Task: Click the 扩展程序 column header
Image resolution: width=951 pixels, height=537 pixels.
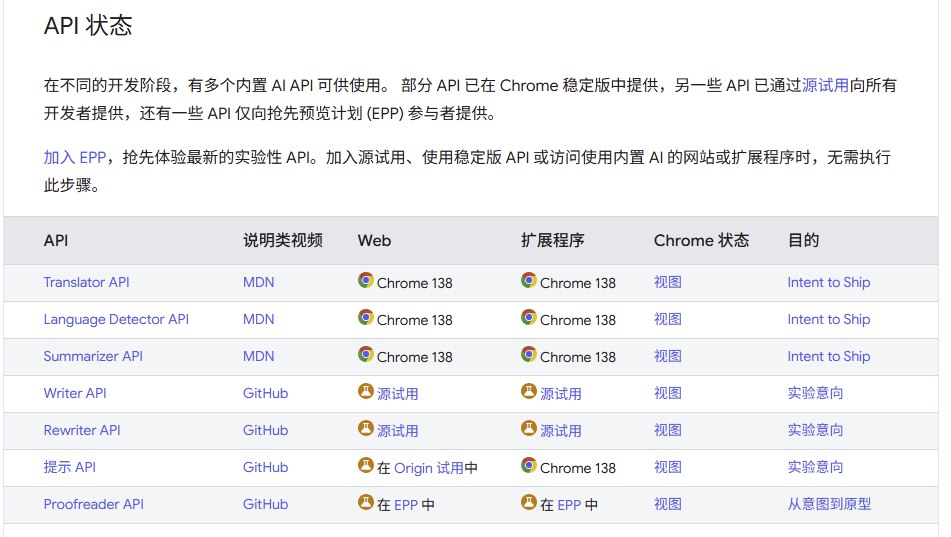Action: (553, 240)
